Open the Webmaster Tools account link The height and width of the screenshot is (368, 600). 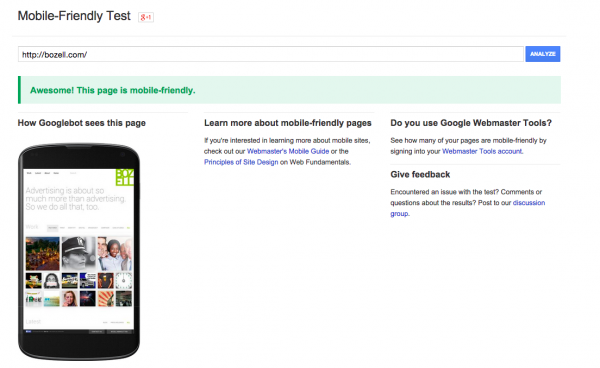coord(482,151)
